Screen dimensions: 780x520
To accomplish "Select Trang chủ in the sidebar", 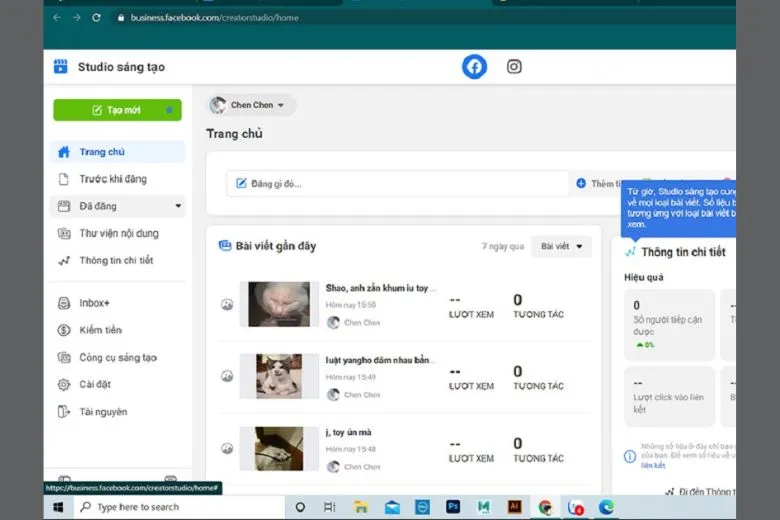I will point(102,152).
